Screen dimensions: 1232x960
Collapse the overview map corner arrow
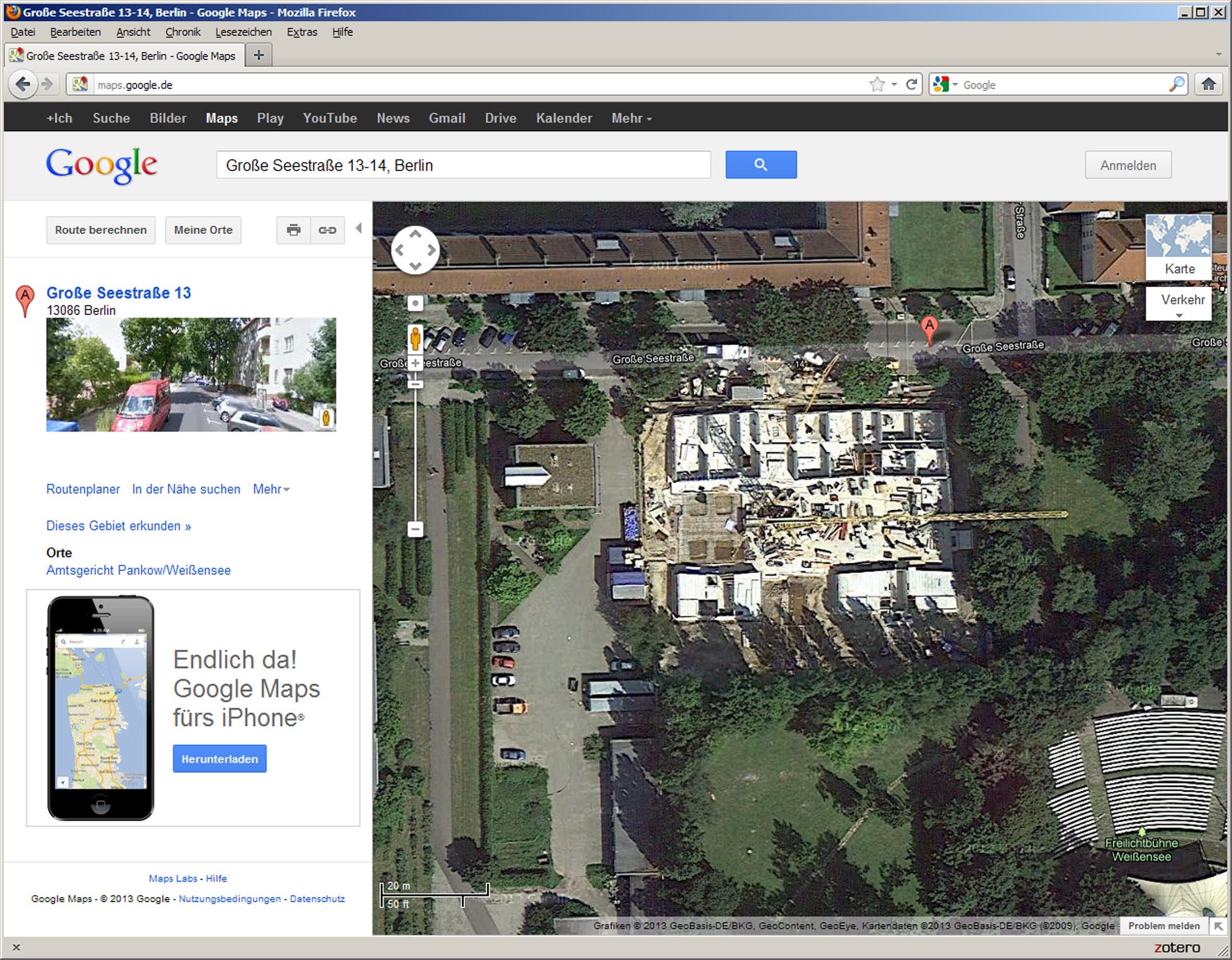1218,926
